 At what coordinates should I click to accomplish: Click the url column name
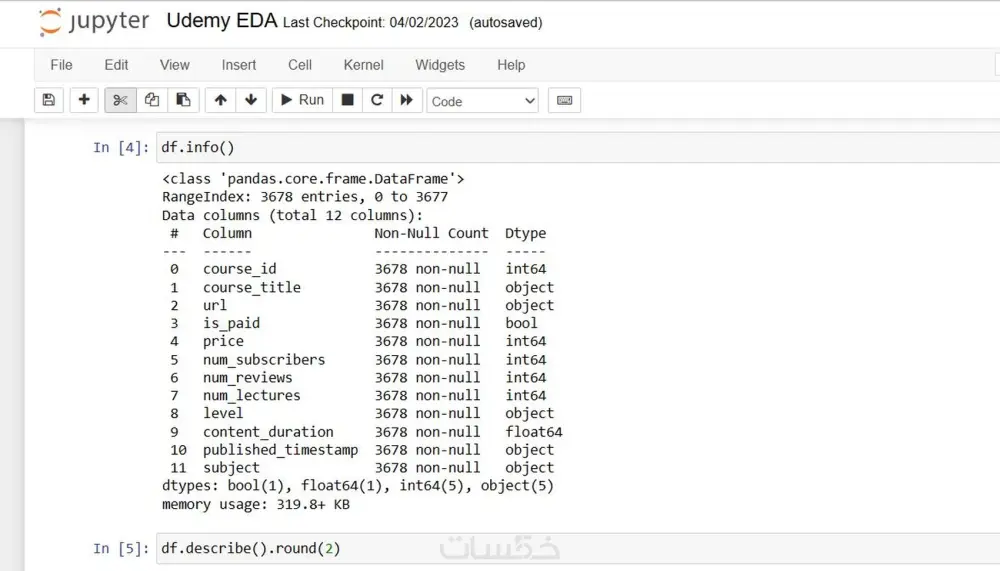[215, 306]
